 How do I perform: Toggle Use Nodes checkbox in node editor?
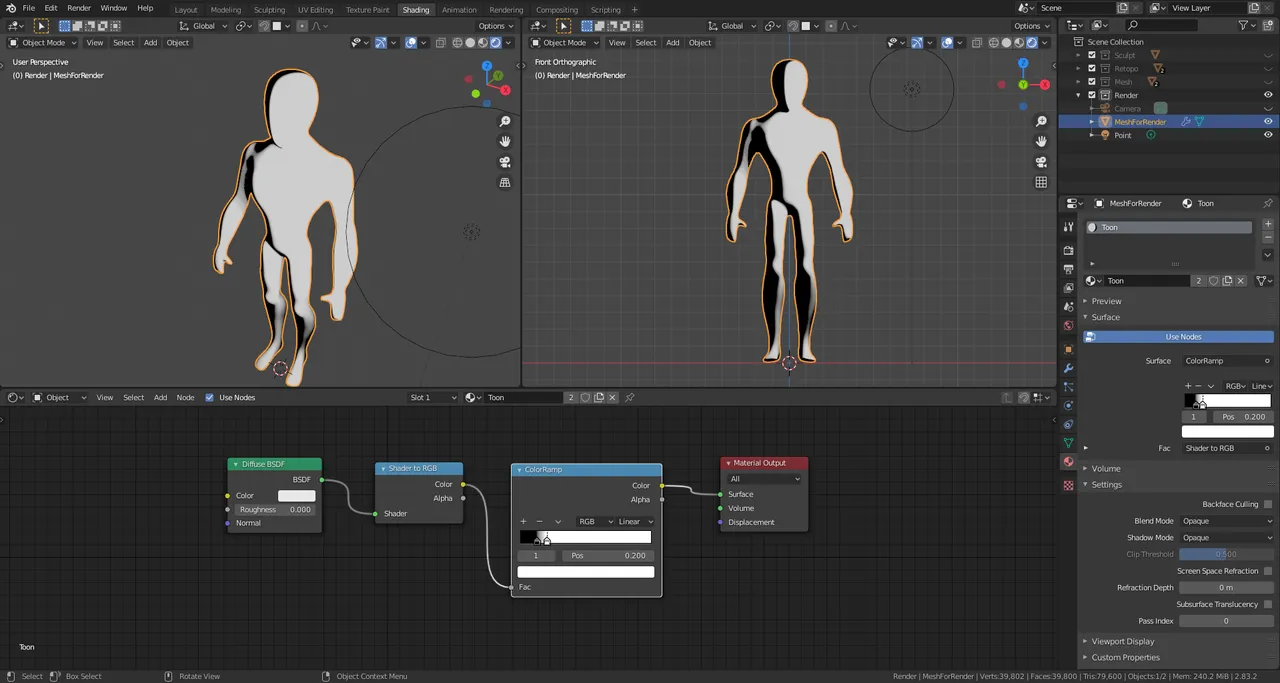tap(209, 397)
